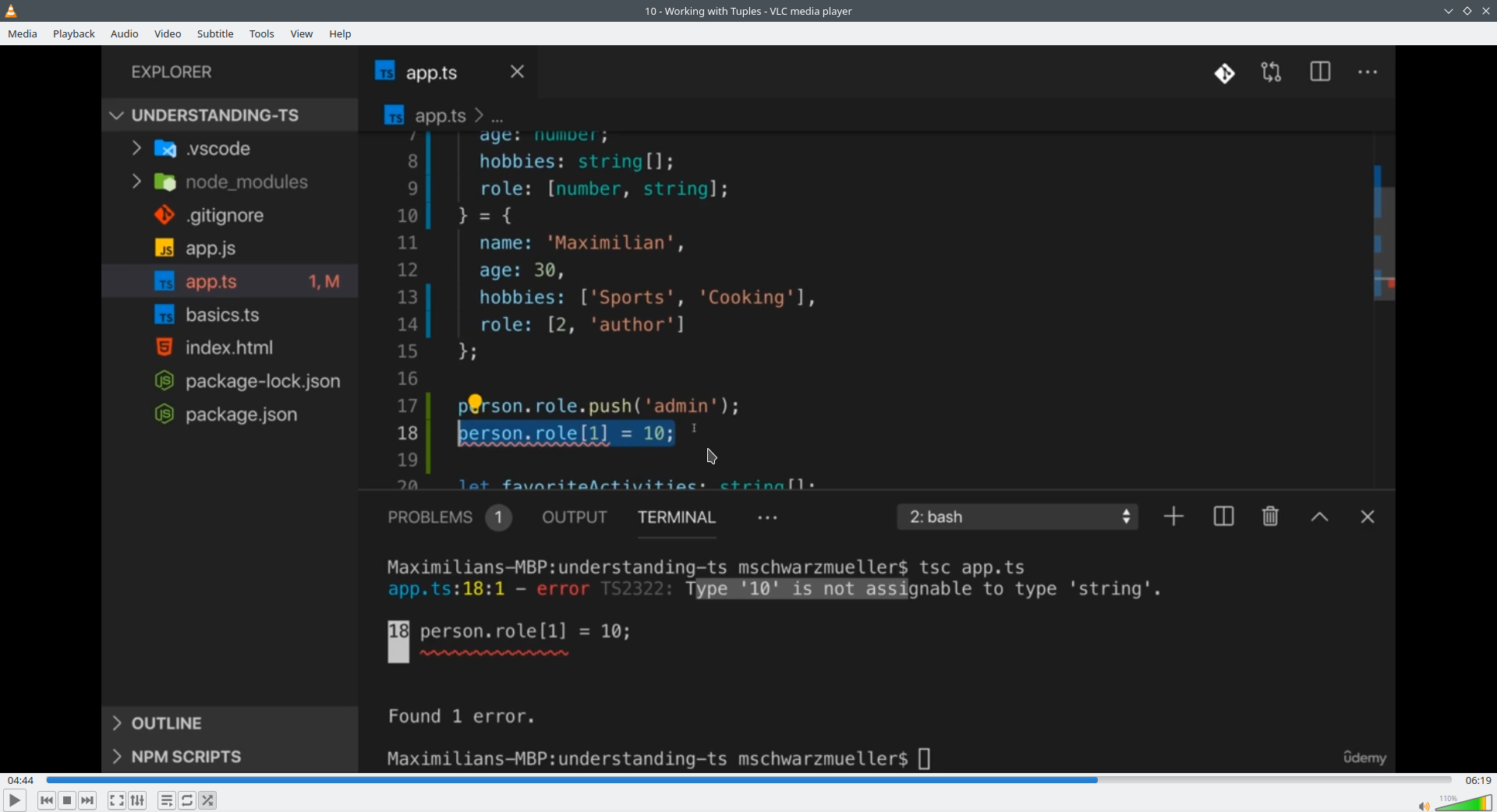Open the 2: bash terminal dropdown
Screen dimensions: 1497x812
(x=1017, y=517)
